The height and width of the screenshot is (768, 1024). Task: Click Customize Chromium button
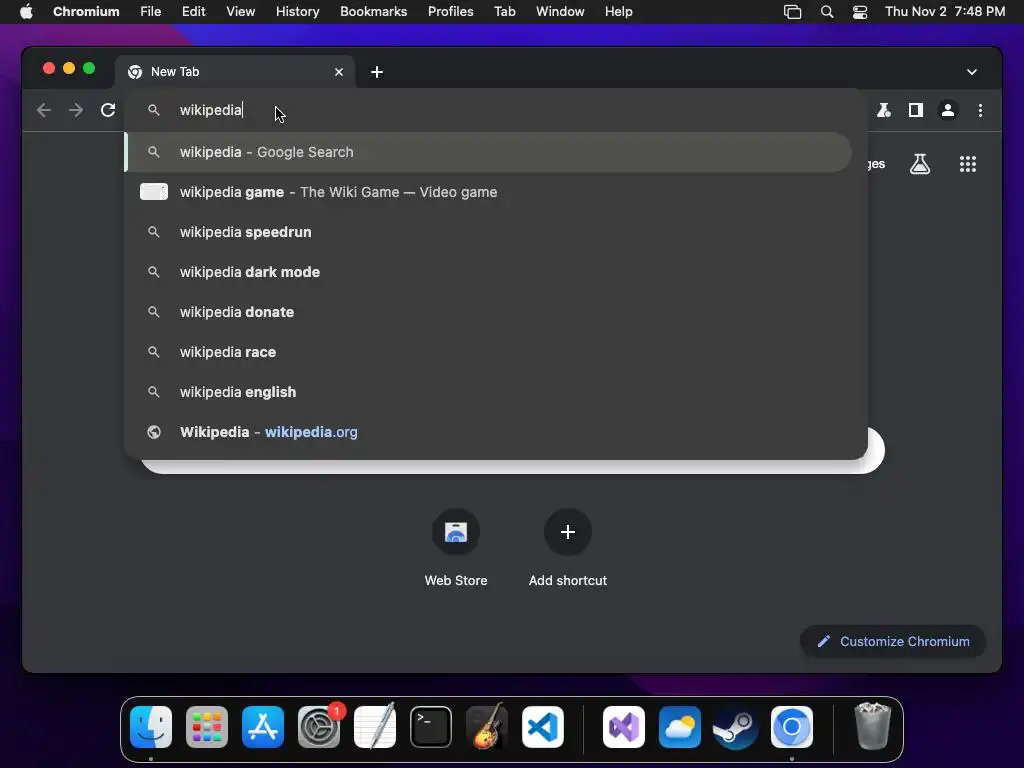click(x=892, y=641)
